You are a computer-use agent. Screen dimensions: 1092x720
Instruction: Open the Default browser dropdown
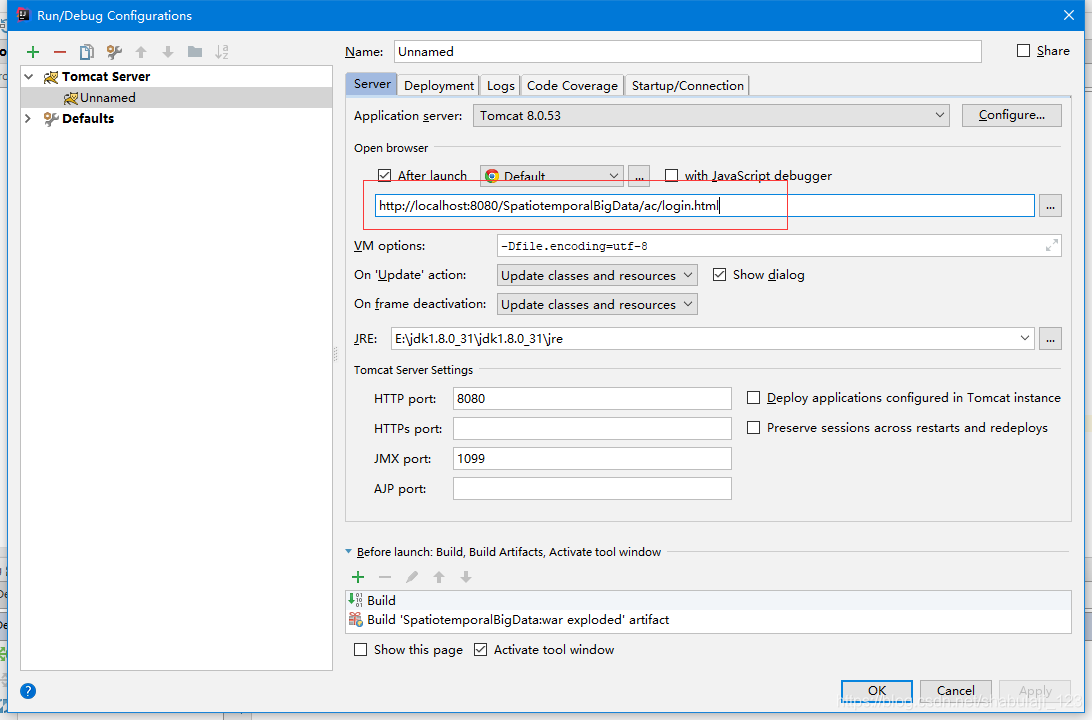tap(551, 176)
